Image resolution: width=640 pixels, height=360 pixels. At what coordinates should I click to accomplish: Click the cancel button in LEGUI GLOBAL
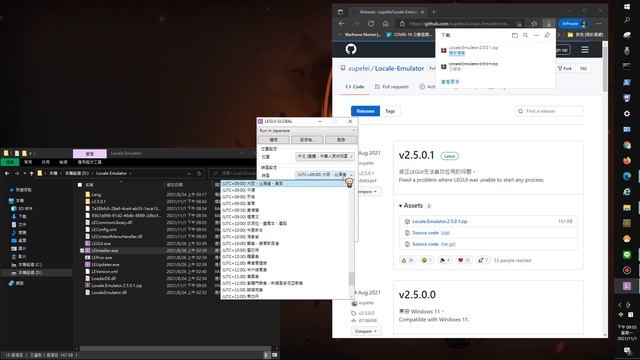coord(341,140)
